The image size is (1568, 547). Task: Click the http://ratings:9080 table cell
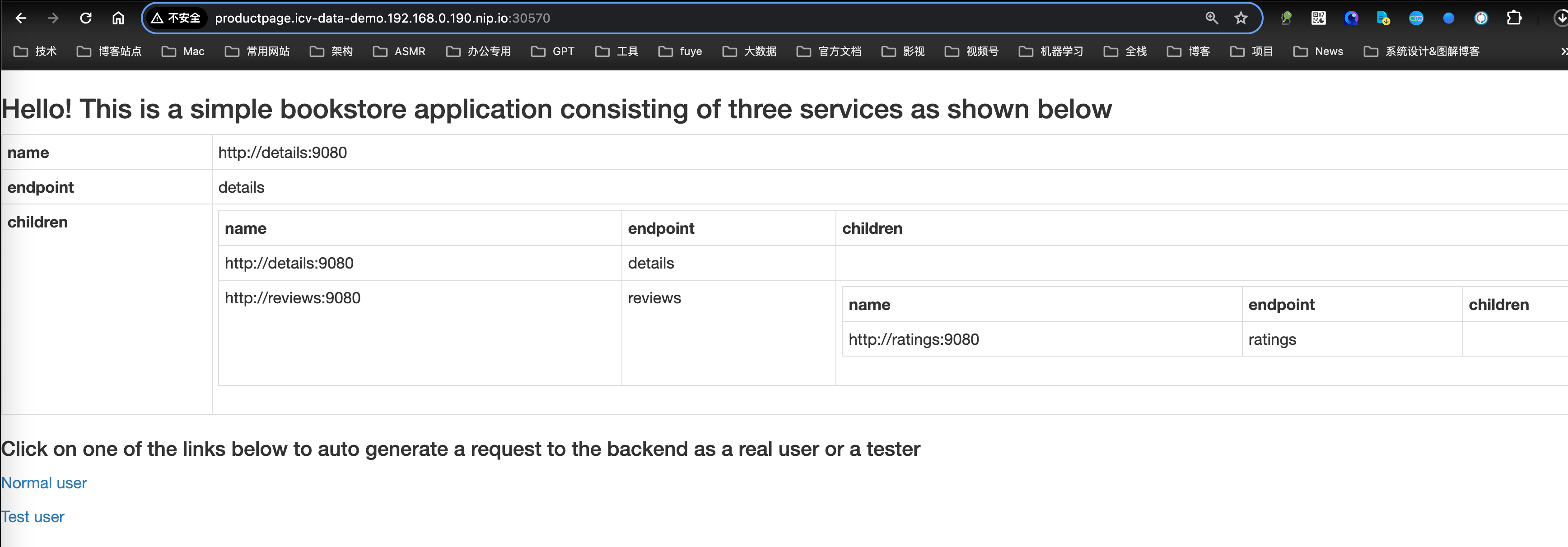(1042, 339)
